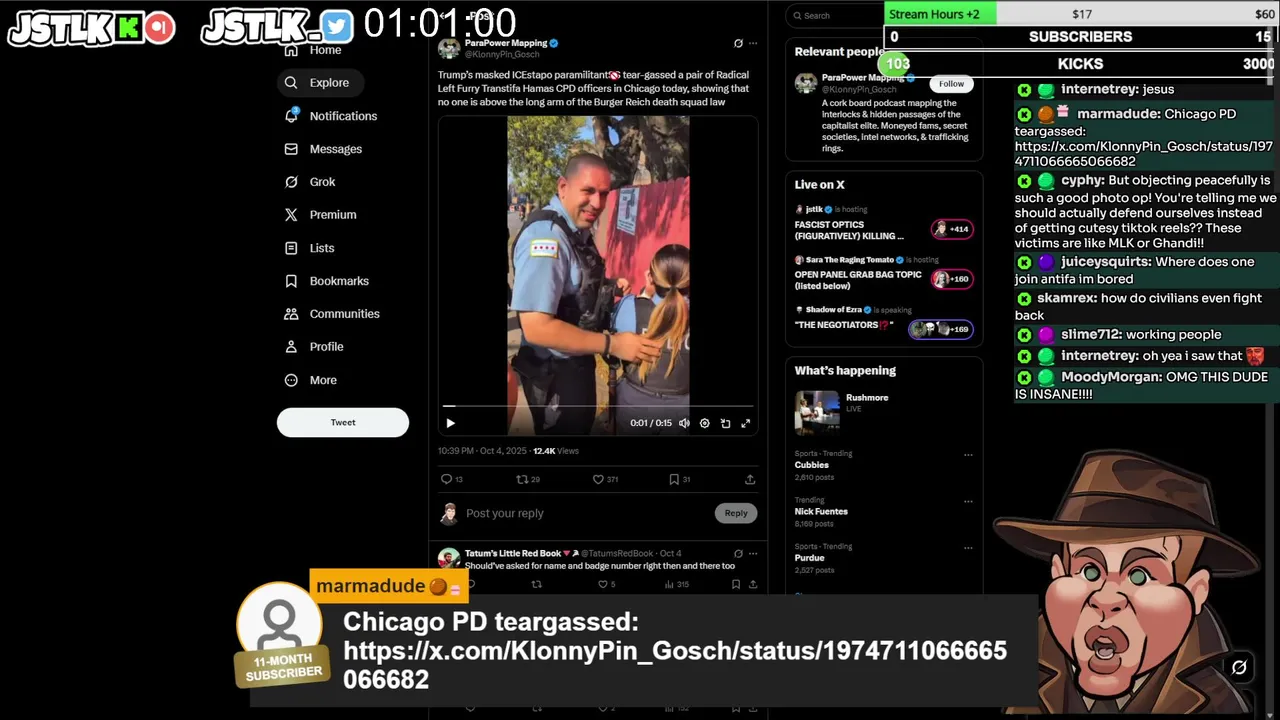Bookmark Tatum's Little Red Book reply
This screenshot has height=720, width=1280.
736,584
